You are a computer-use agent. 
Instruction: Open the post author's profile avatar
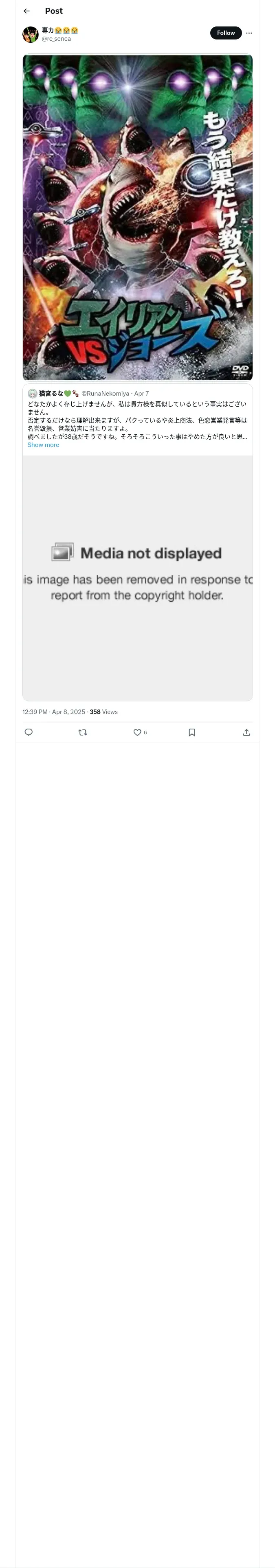(x=31, y=34)
